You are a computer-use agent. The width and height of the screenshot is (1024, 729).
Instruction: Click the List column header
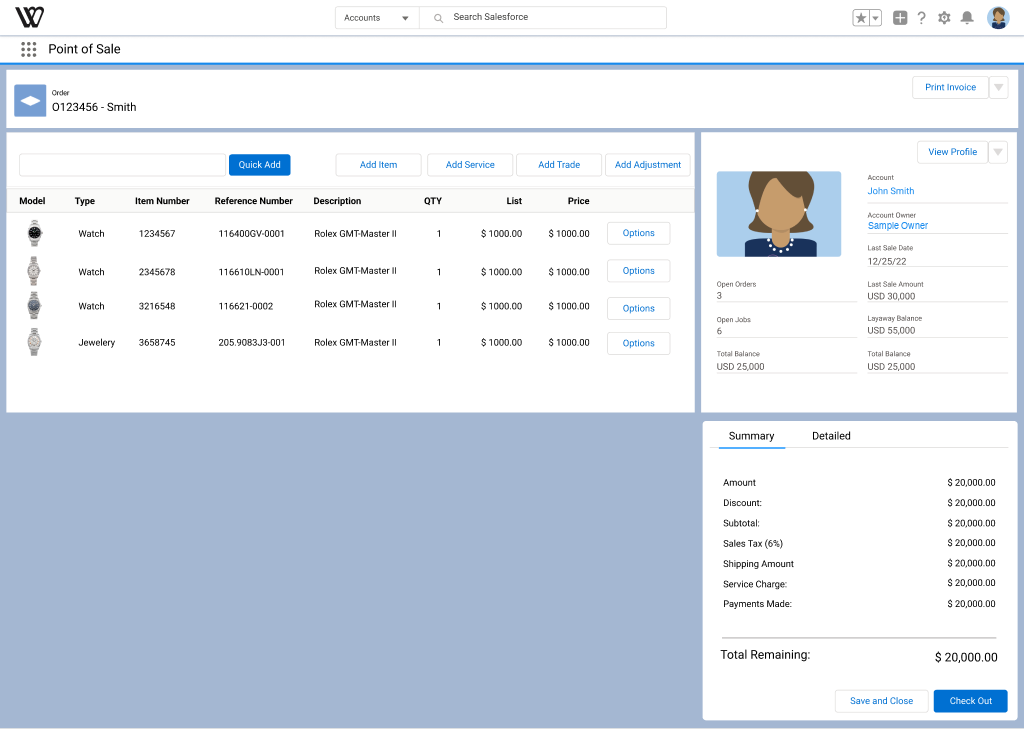(514, 201)
